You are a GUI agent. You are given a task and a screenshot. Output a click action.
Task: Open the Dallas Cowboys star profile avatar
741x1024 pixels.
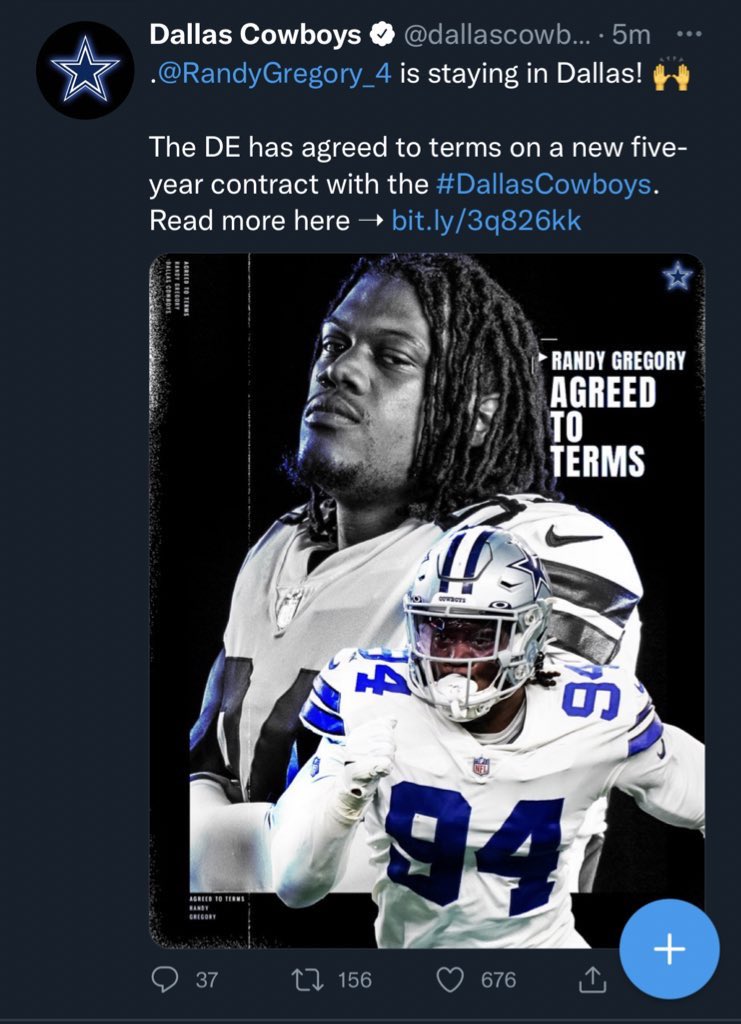(x=85, y=71)
